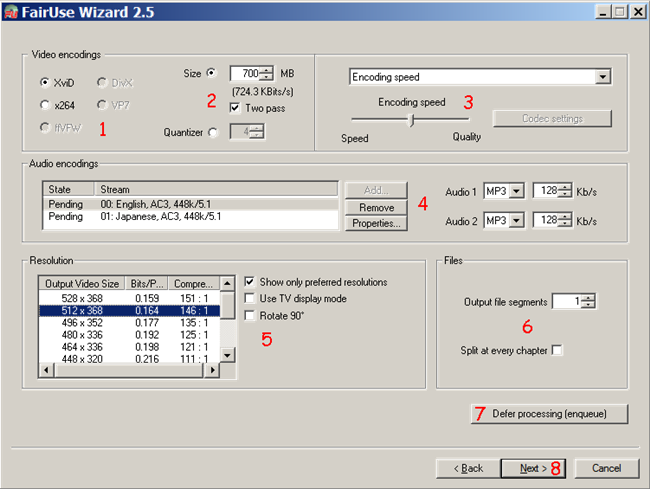
Task: Decrease Audio 2 bitrate spinner
Action: 565,224
